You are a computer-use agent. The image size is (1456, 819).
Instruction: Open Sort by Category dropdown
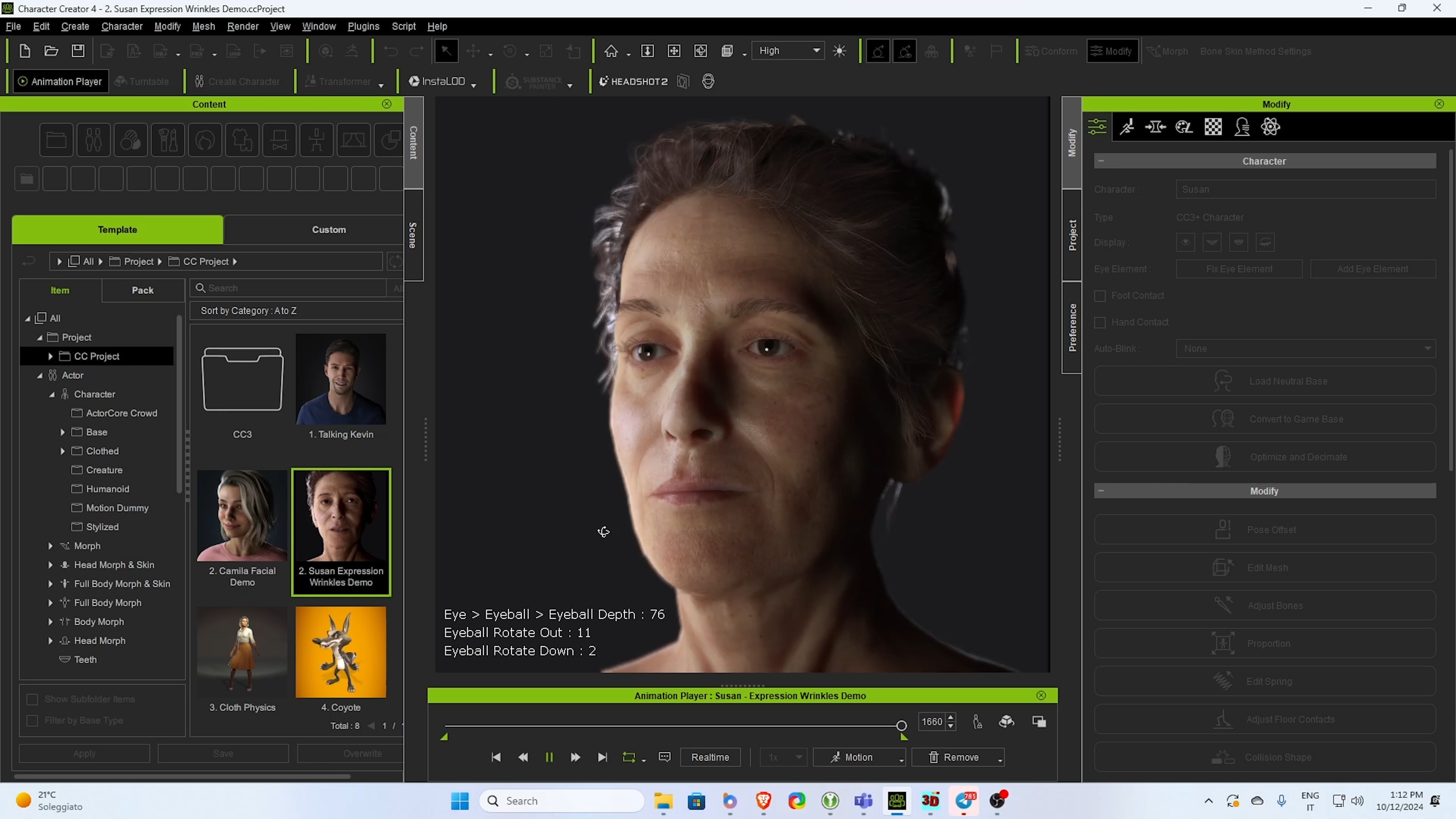296,311
